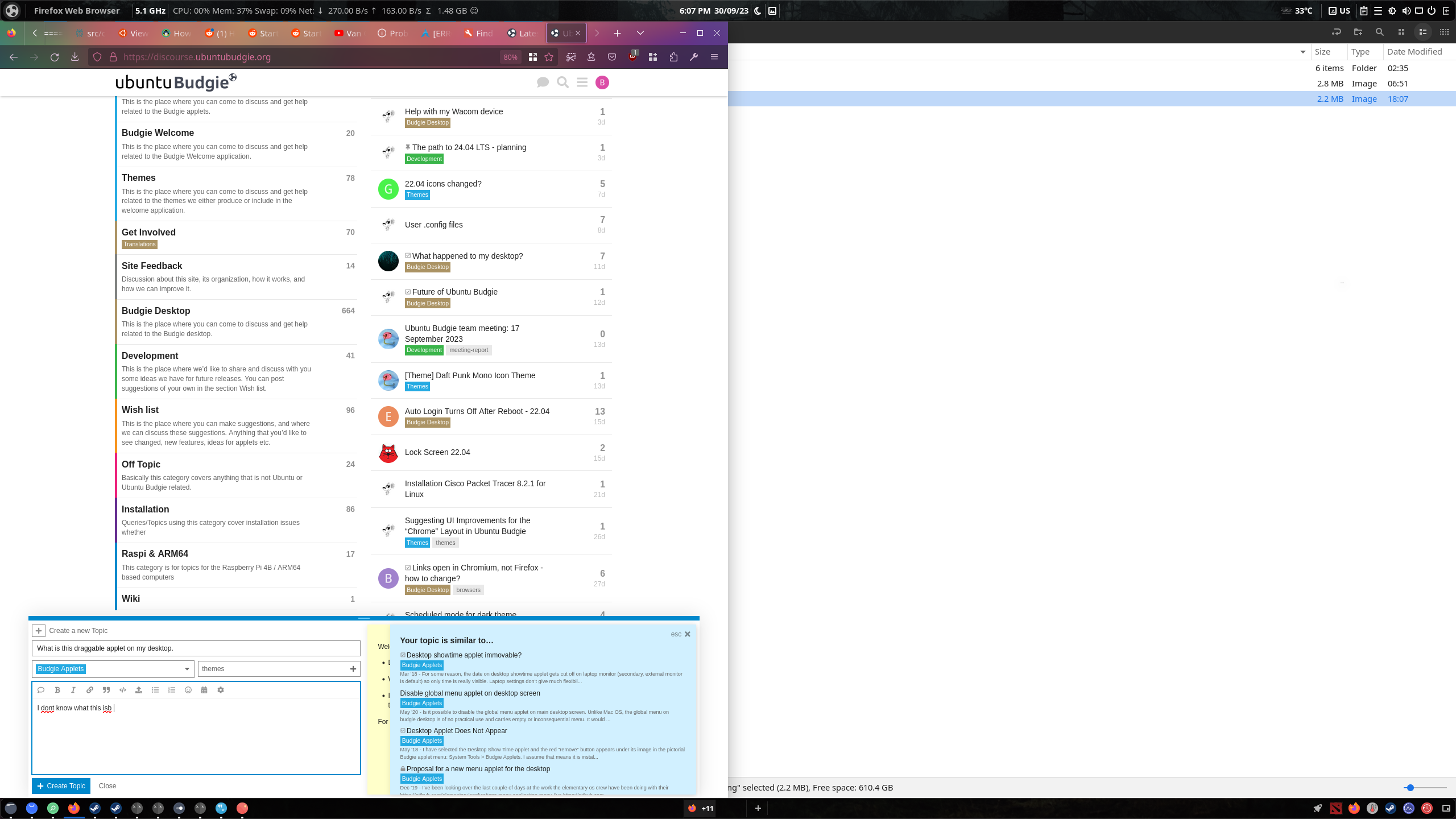The width and height of the screenshot is (1456, 819).
Task: Insert a hyperlink using the composer link icon
Action: (90, 690)
